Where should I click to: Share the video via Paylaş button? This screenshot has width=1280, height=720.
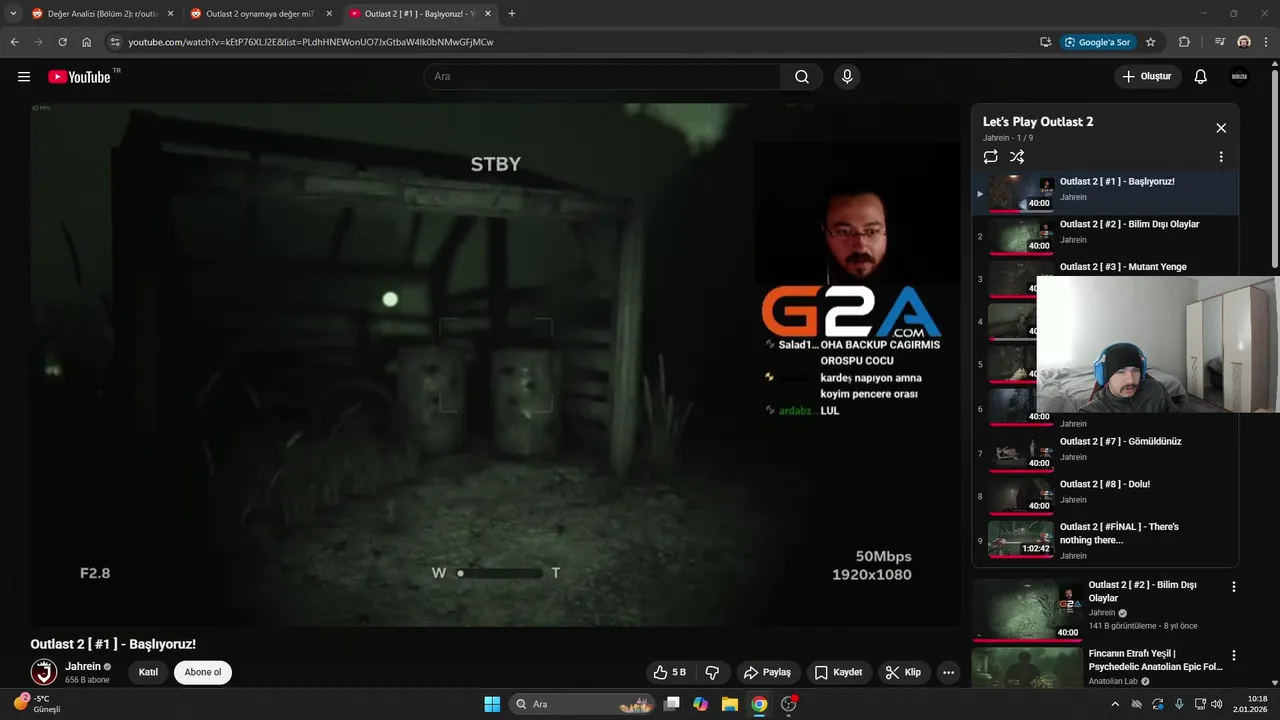coord(767,673)
